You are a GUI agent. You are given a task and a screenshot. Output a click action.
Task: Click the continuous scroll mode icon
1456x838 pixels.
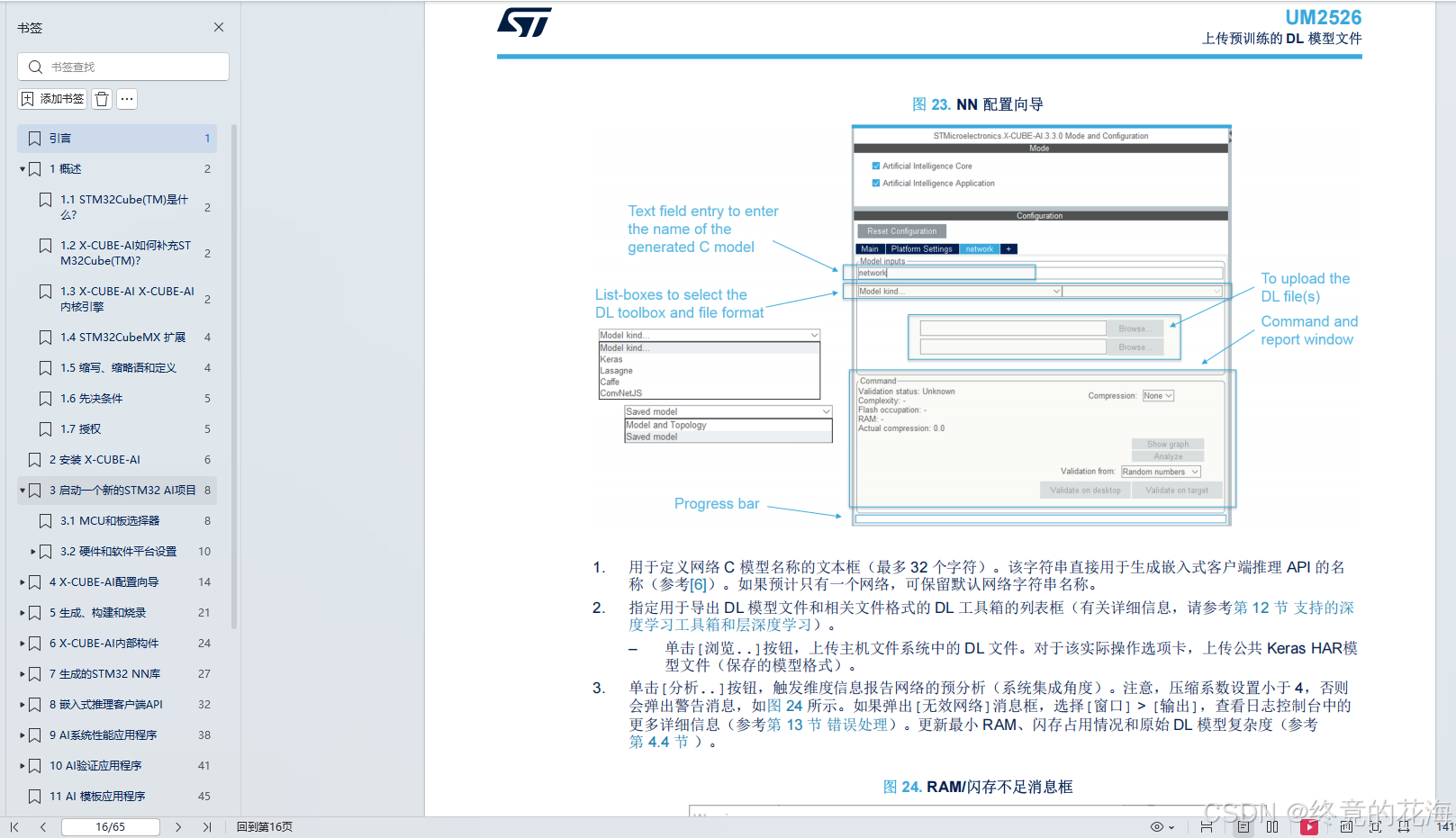click(1207, 826)
